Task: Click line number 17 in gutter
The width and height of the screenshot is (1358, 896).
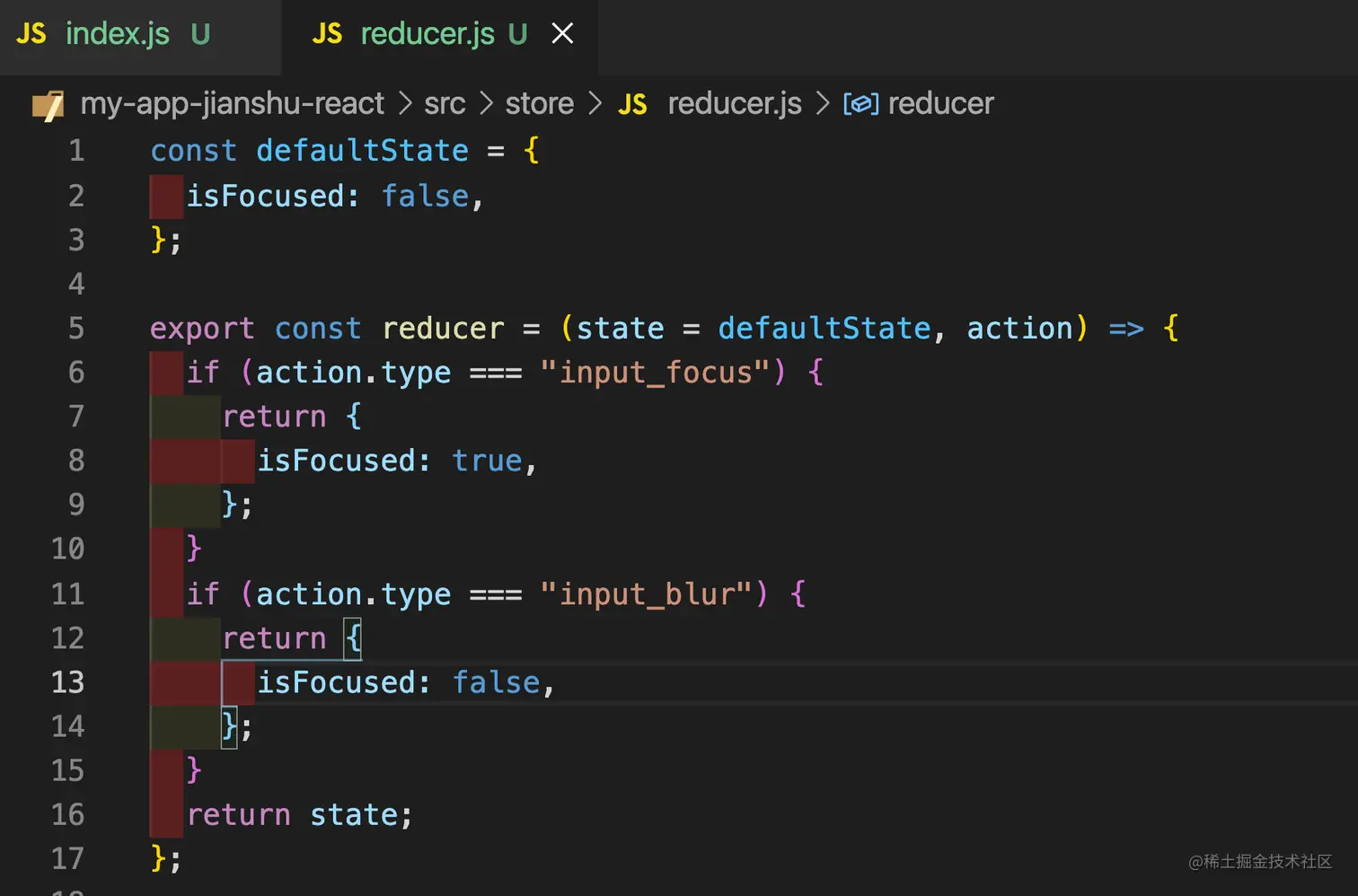Action: tap(67, 859)
